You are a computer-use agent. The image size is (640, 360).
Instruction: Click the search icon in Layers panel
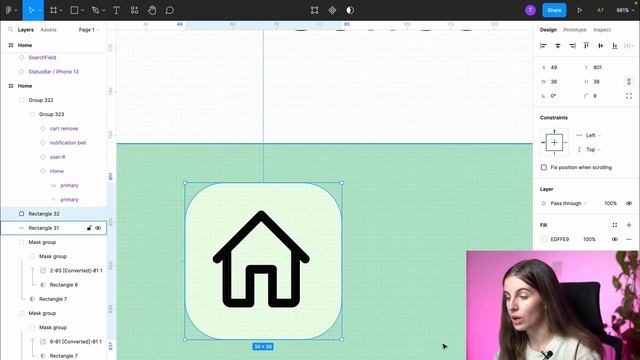[x=11, y=30]
